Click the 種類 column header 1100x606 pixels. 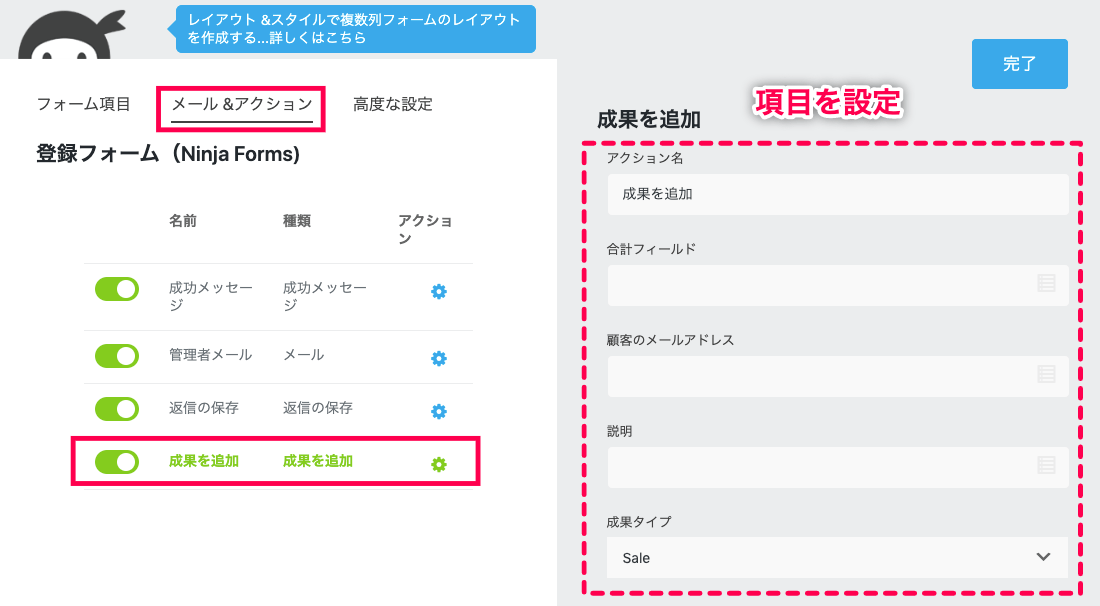tap(297, 221)
